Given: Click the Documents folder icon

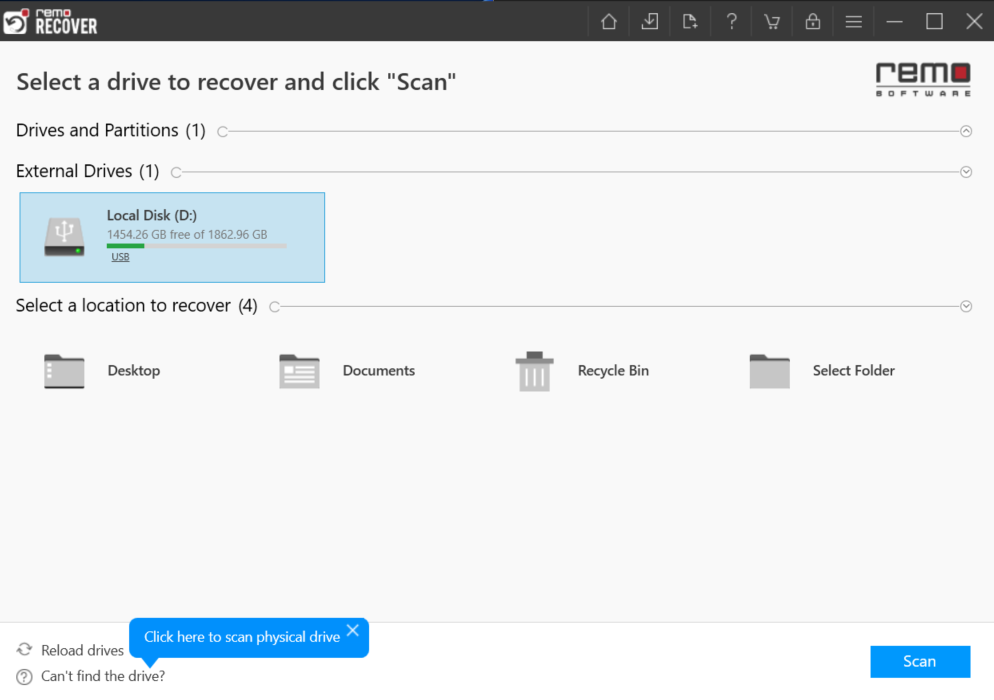Looking at the screenshot, I should tap(299, 371).
